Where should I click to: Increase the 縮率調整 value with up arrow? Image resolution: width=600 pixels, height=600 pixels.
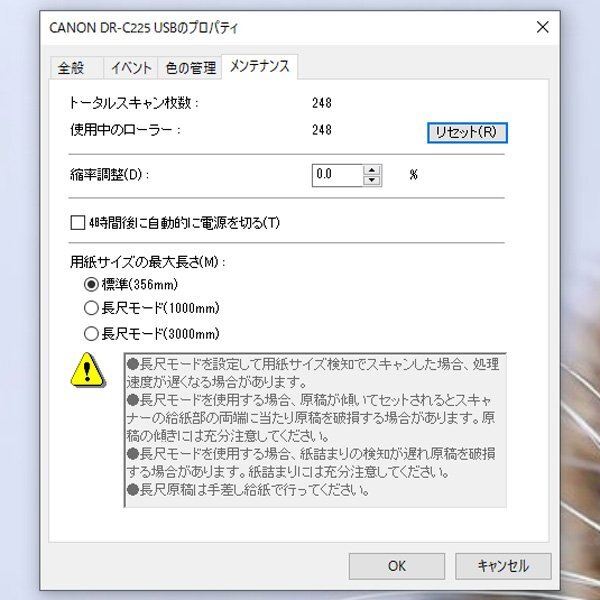click(372, 170)
